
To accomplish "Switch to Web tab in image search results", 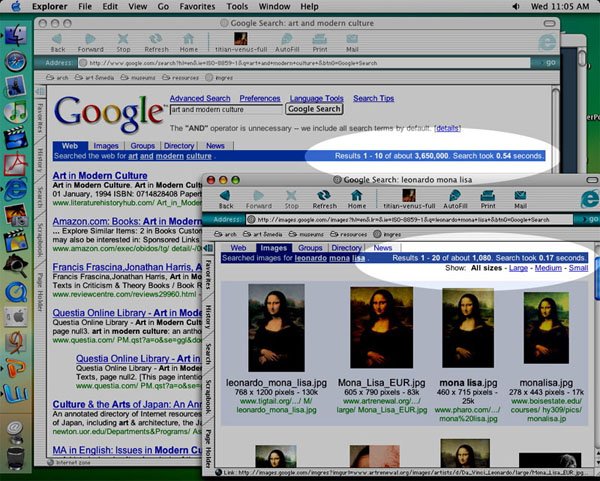I will [x=238, y=248].
